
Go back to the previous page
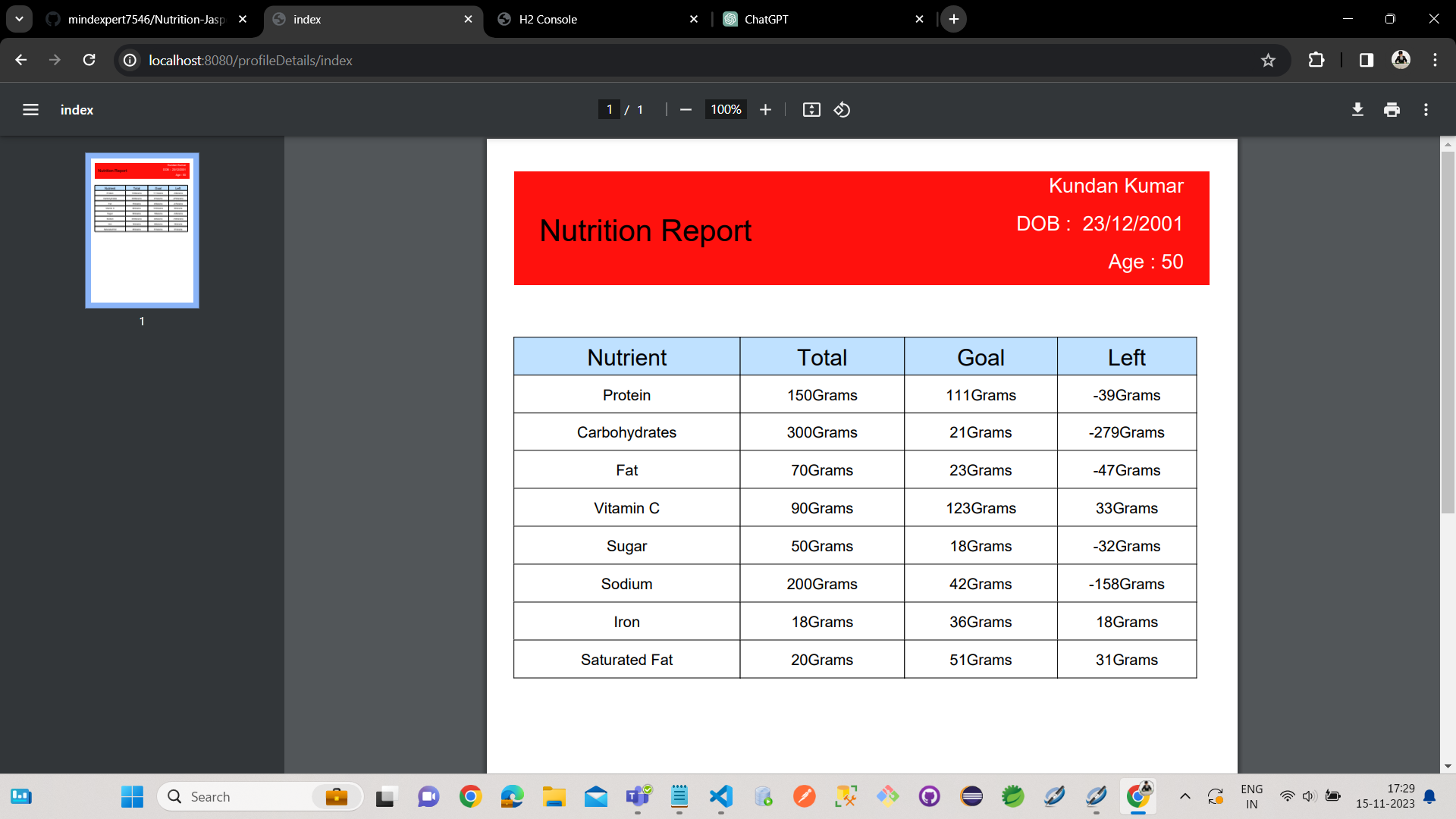coord(20,60)
